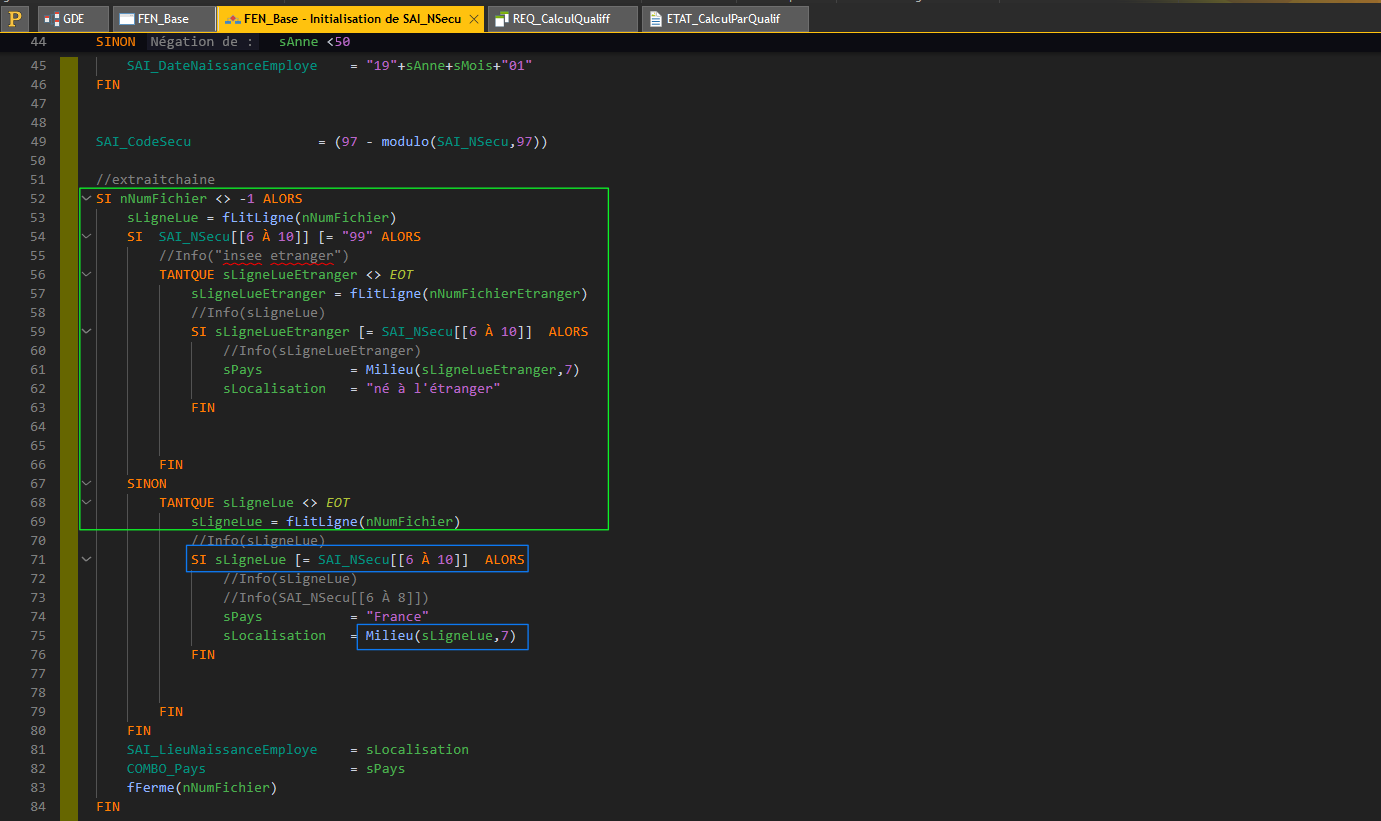This screenshot has height=821, width=1381.
Task: Collapse the SI nNumFichier block on line 52
Action: [x=87, y=199]
